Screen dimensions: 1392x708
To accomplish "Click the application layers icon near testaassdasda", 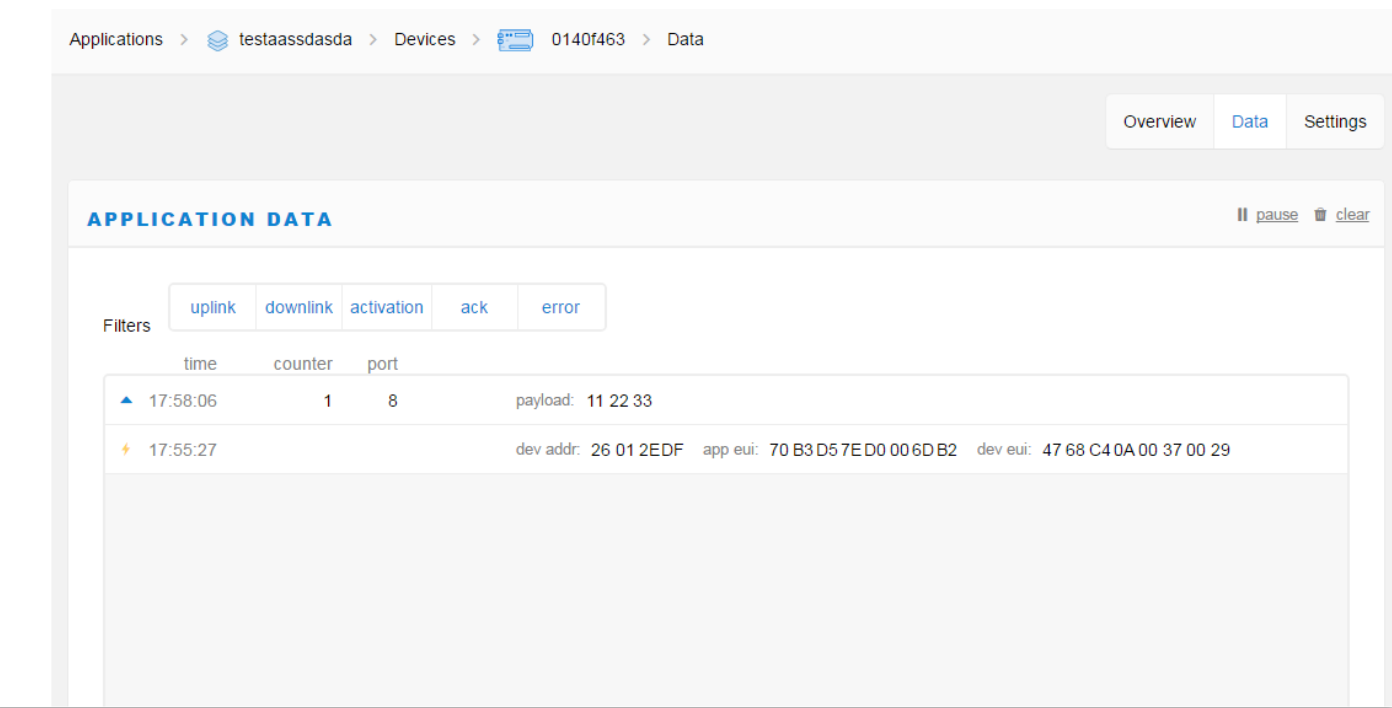I will coord(217,40).
